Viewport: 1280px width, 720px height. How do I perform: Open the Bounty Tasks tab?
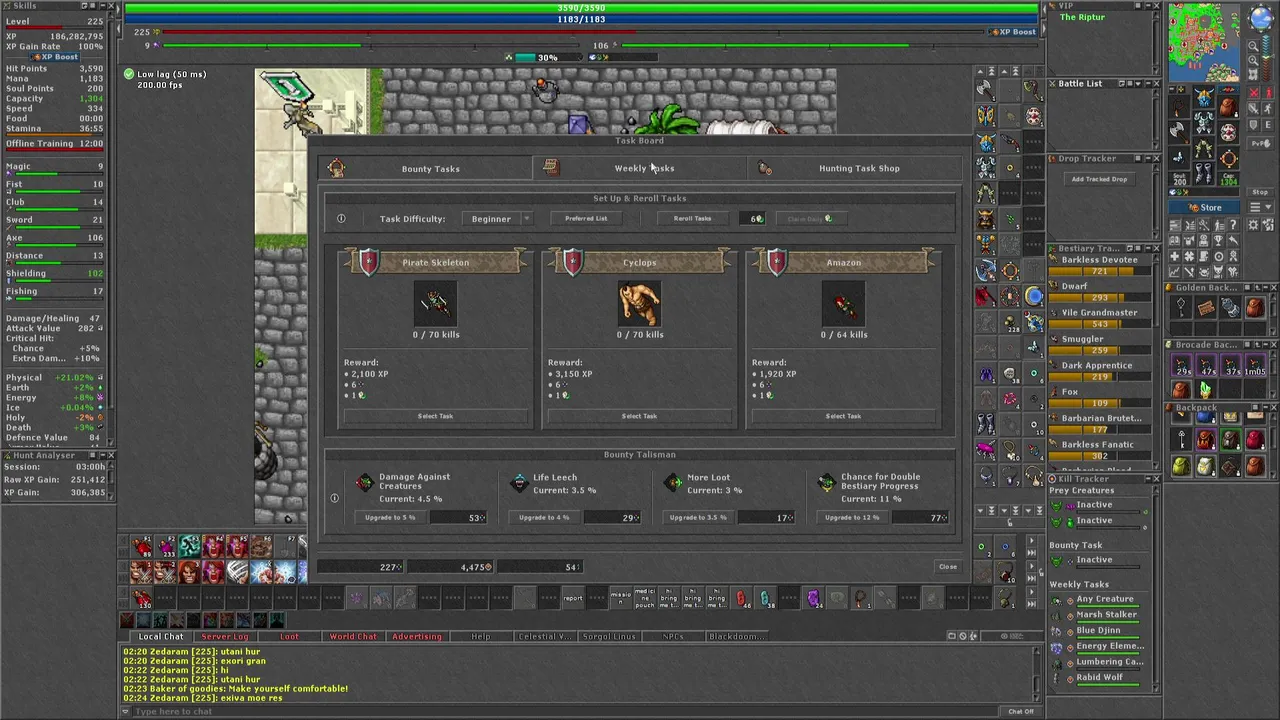[425, 168]
